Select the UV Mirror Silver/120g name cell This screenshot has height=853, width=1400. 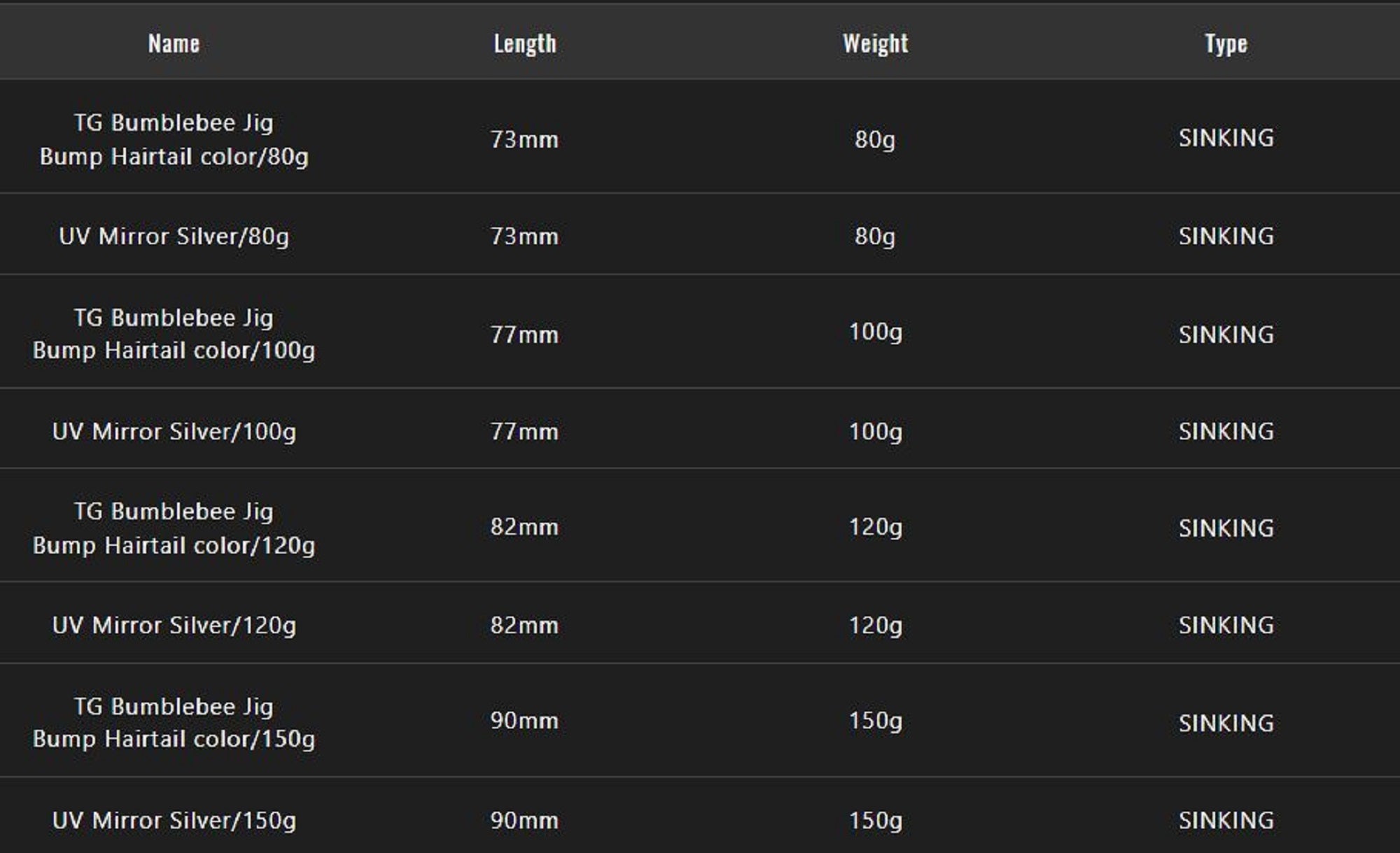click(x=174, y=625)
